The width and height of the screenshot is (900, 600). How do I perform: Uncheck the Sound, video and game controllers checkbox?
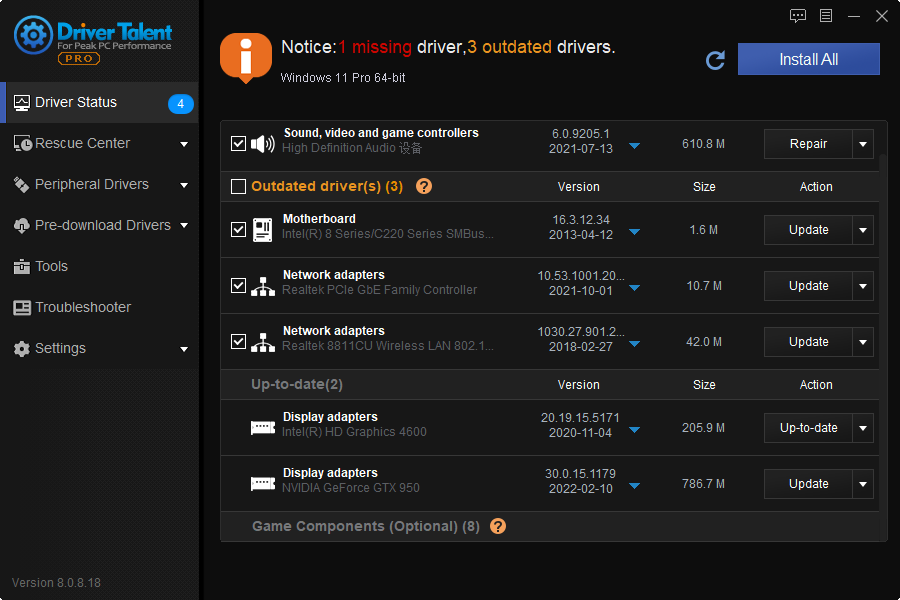click(x=238, y=142)
